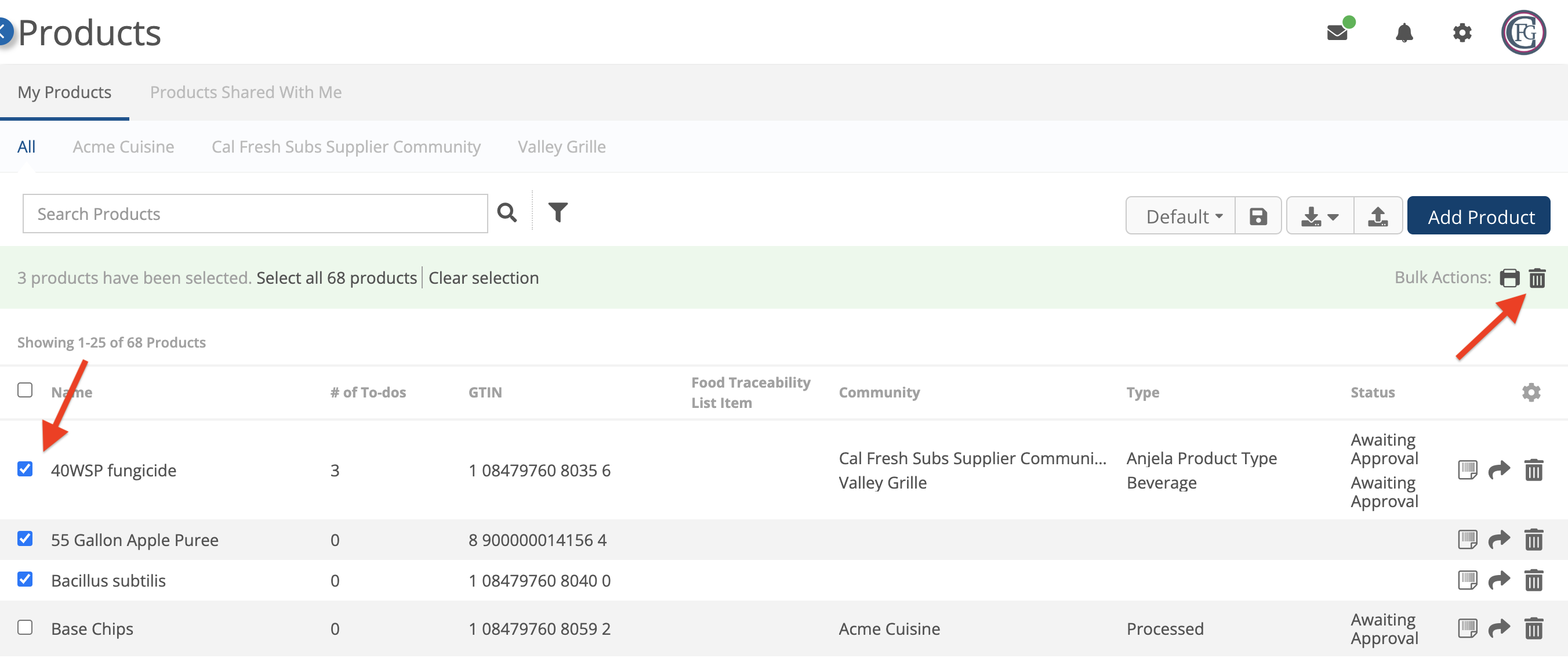Click the filter funnel icon
Image resolution: width=1568 pixels, height=658 pixels.
(558, 212)
